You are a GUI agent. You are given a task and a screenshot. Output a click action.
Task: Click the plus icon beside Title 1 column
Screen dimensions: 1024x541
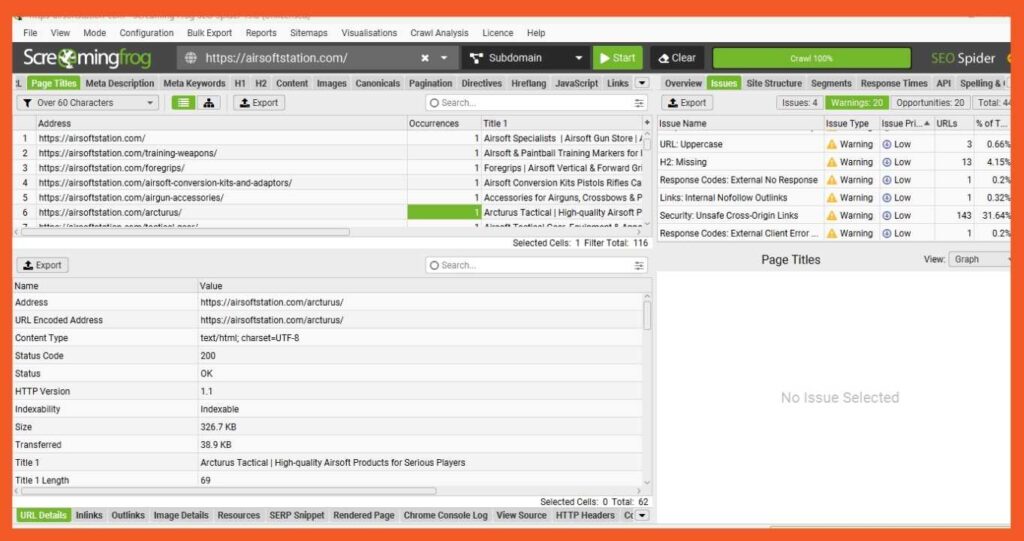647,123
